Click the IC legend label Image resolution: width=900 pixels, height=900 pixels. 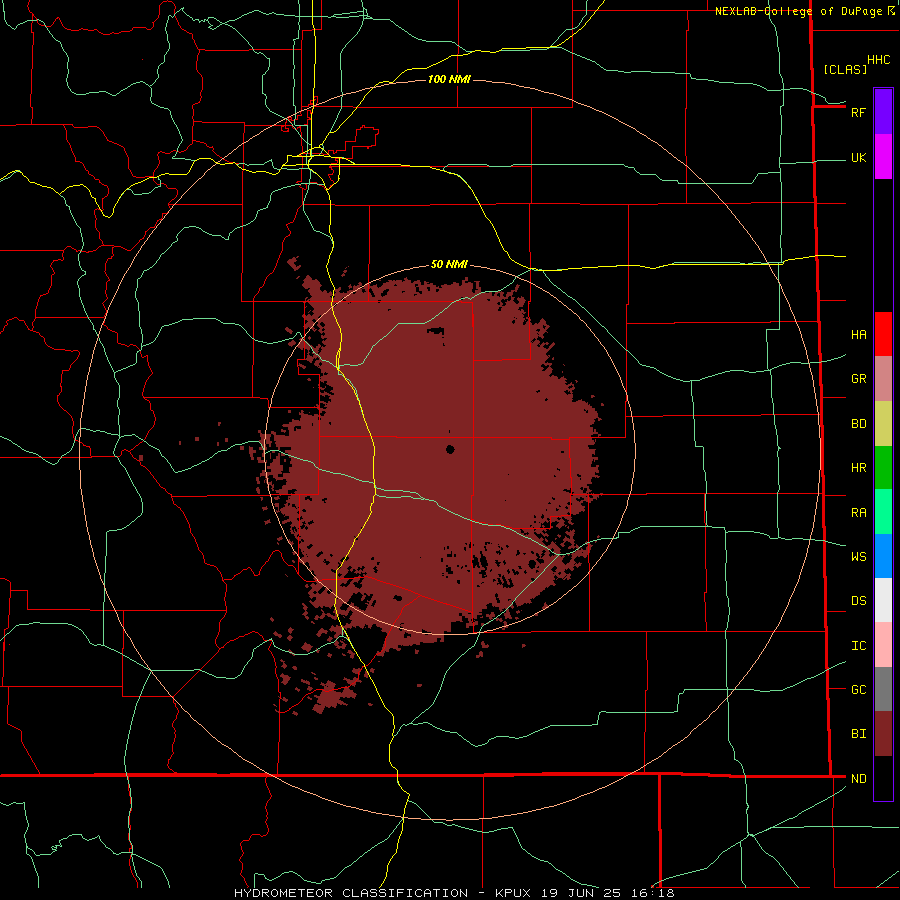tap(858, 646)
